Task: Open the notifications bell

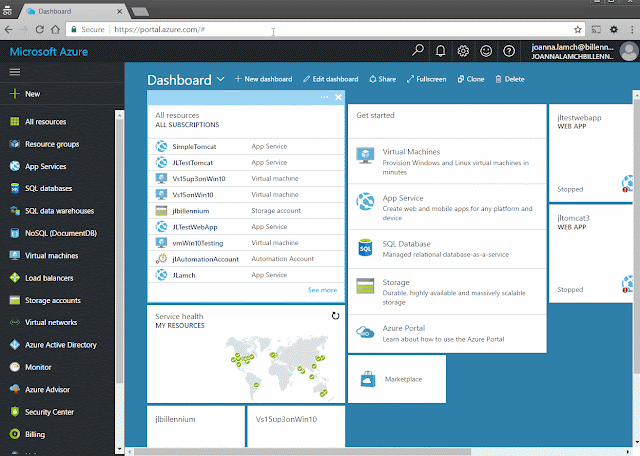Action: (440, 51)
